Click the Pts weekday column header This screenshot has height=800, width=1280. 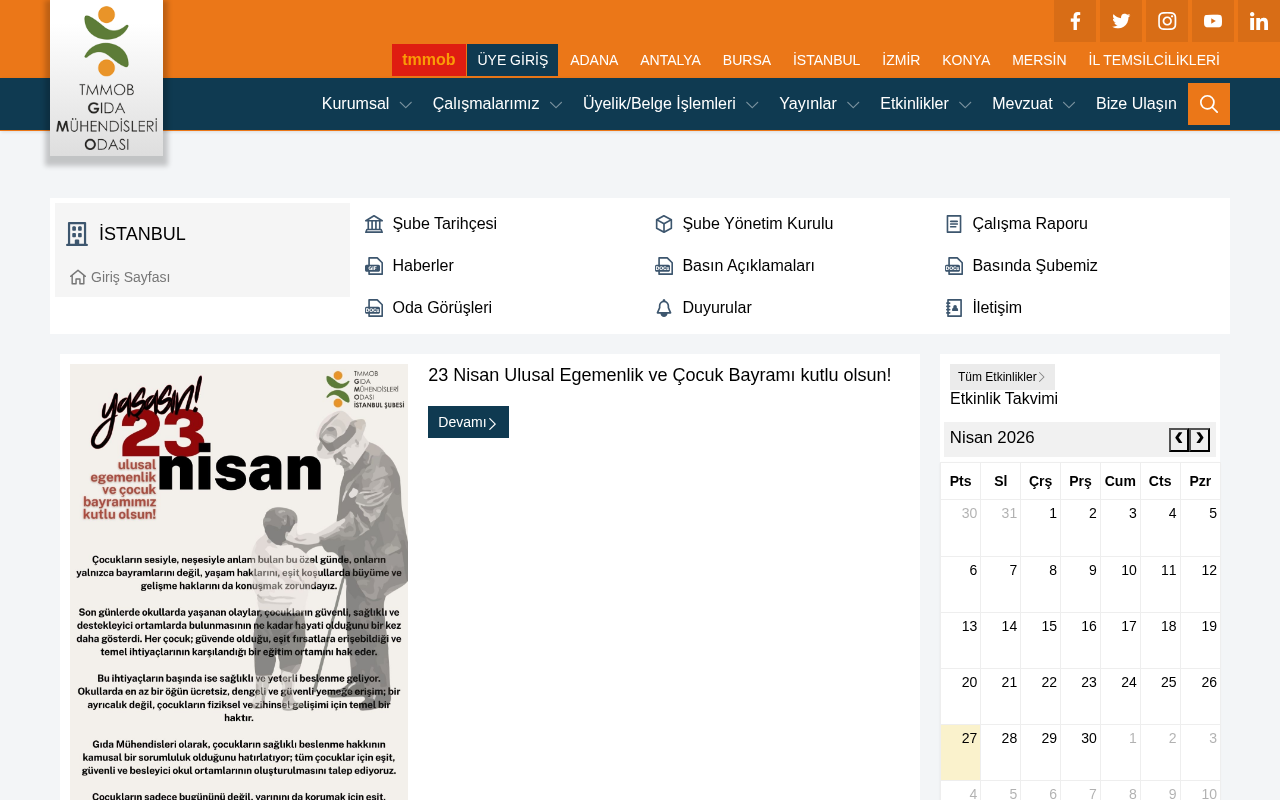coord(961,481)
